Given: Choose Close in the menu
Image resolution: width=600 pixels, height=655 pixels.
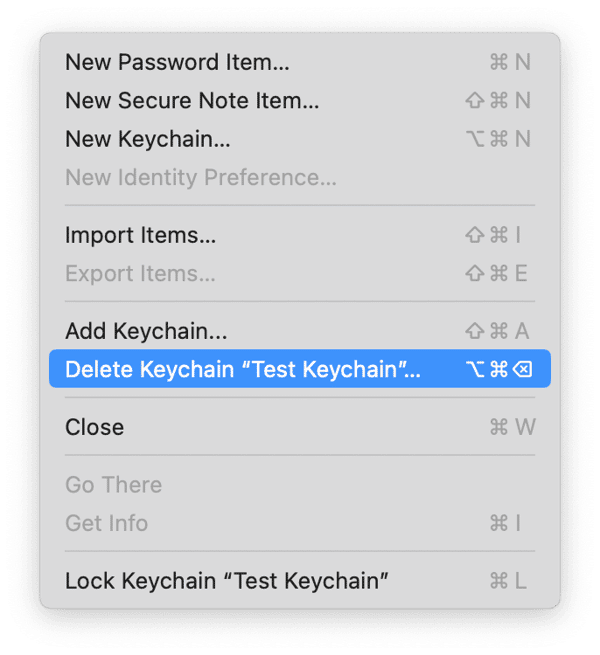Looking at the screenshot, I should point(94,427).
